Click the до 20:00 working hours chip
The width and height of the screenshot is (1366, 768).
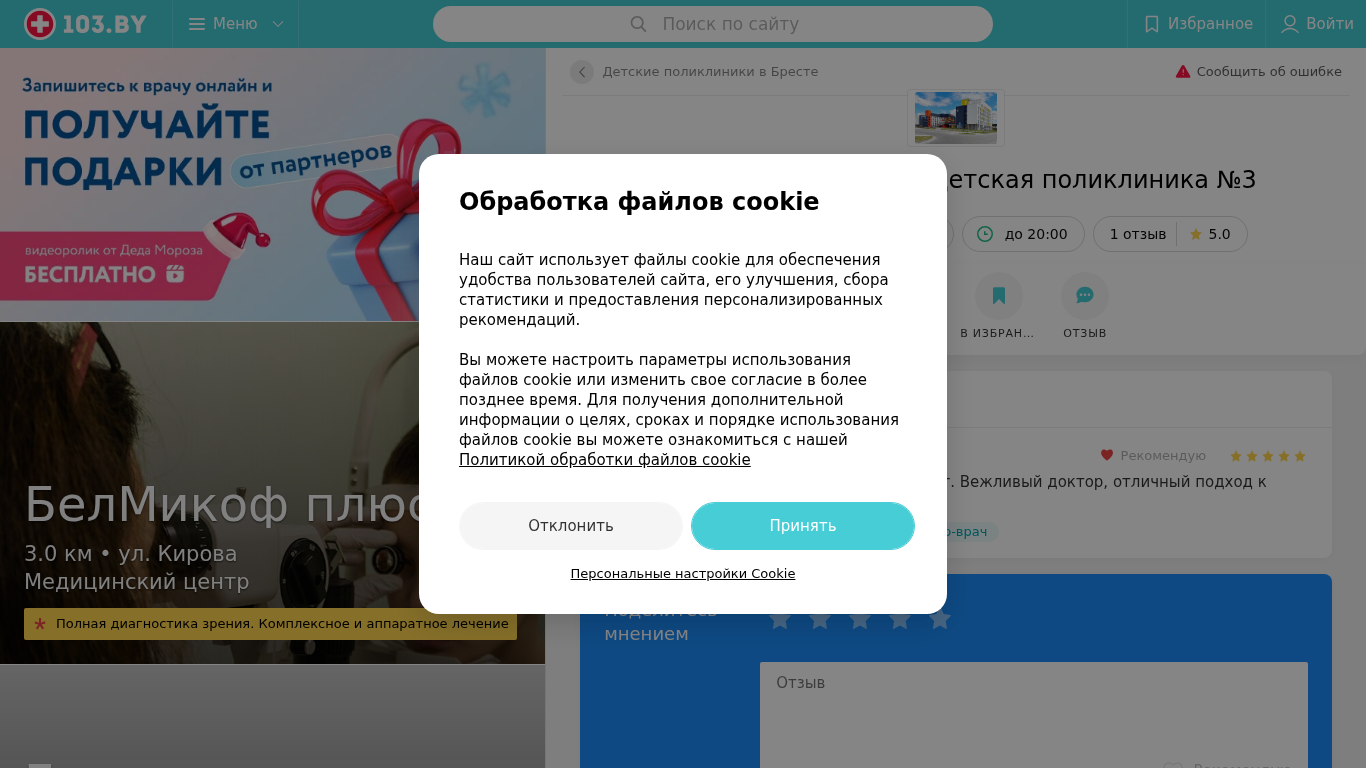1023,234
